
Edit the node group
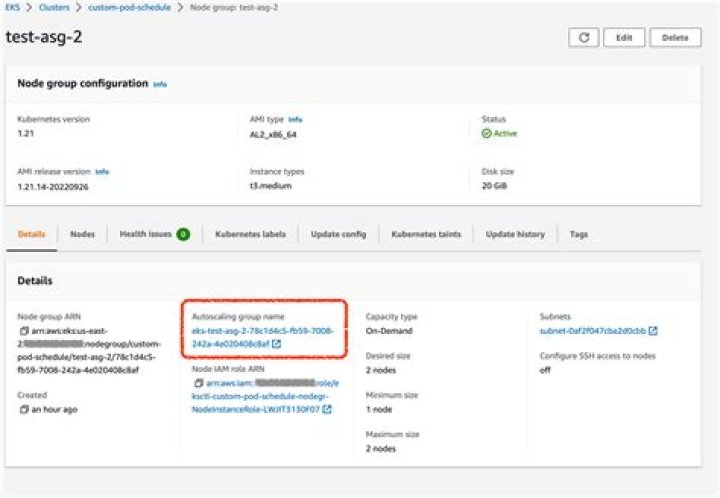(x=624, y=38)
